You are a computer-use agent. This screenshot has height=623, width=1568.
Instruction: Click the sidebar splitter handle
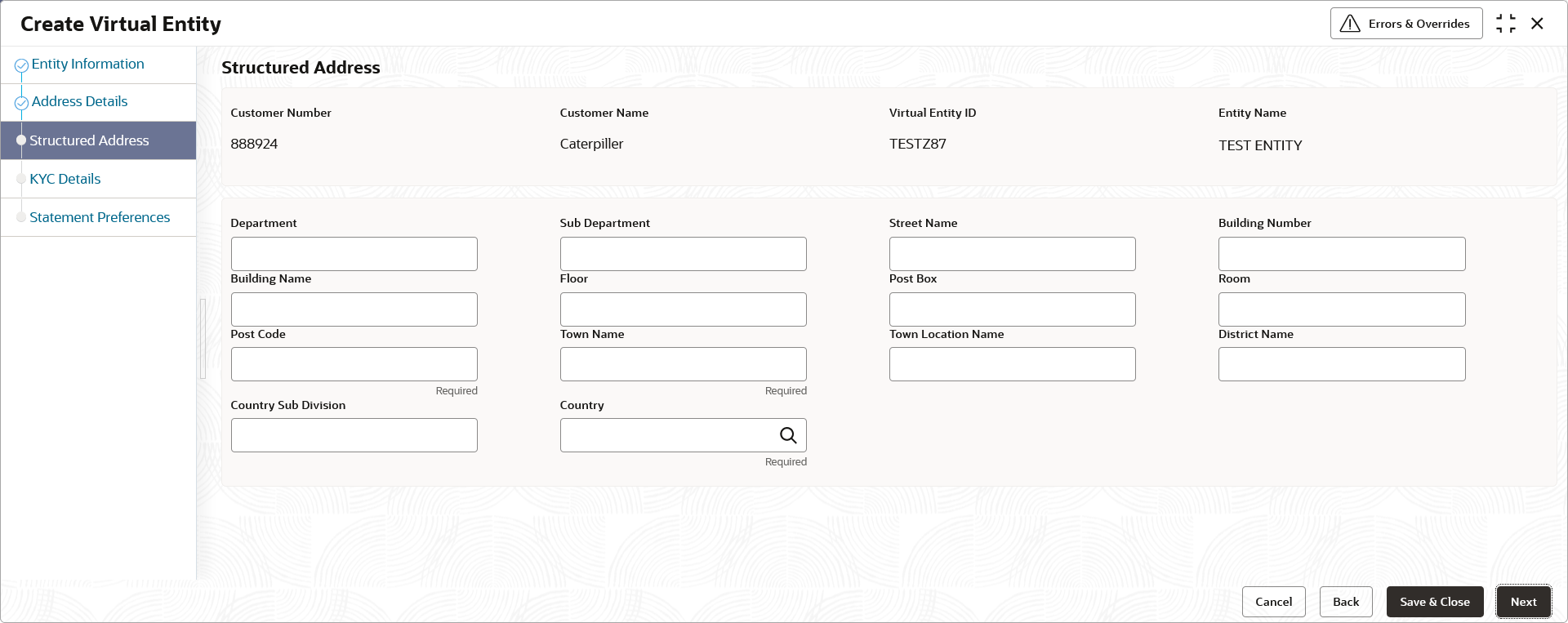click(x=203, y=339)
